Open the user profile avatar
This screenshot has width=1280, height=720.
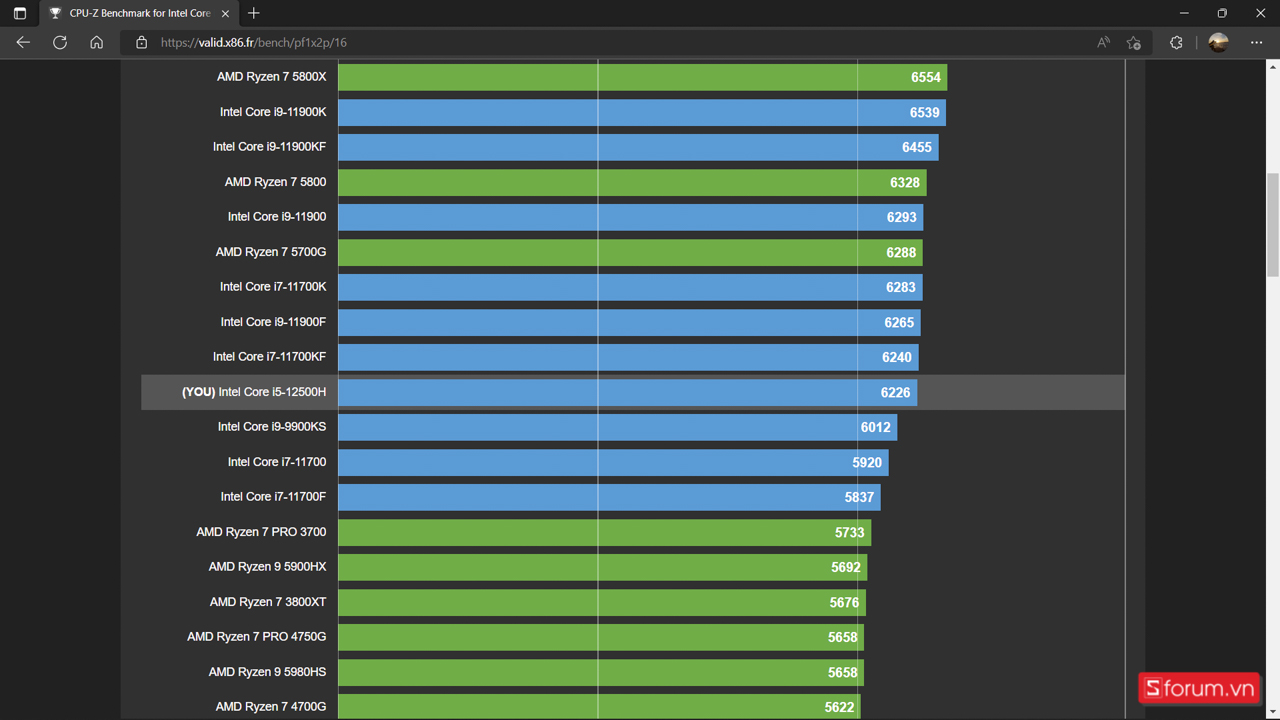tap(1217, 42)
